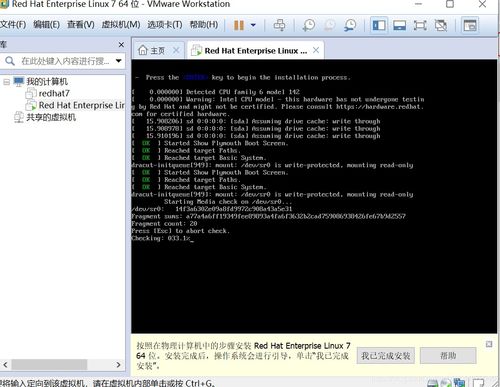Switch to the 主页 tab
Screen dimensions: 500x387
click(157, 50)
